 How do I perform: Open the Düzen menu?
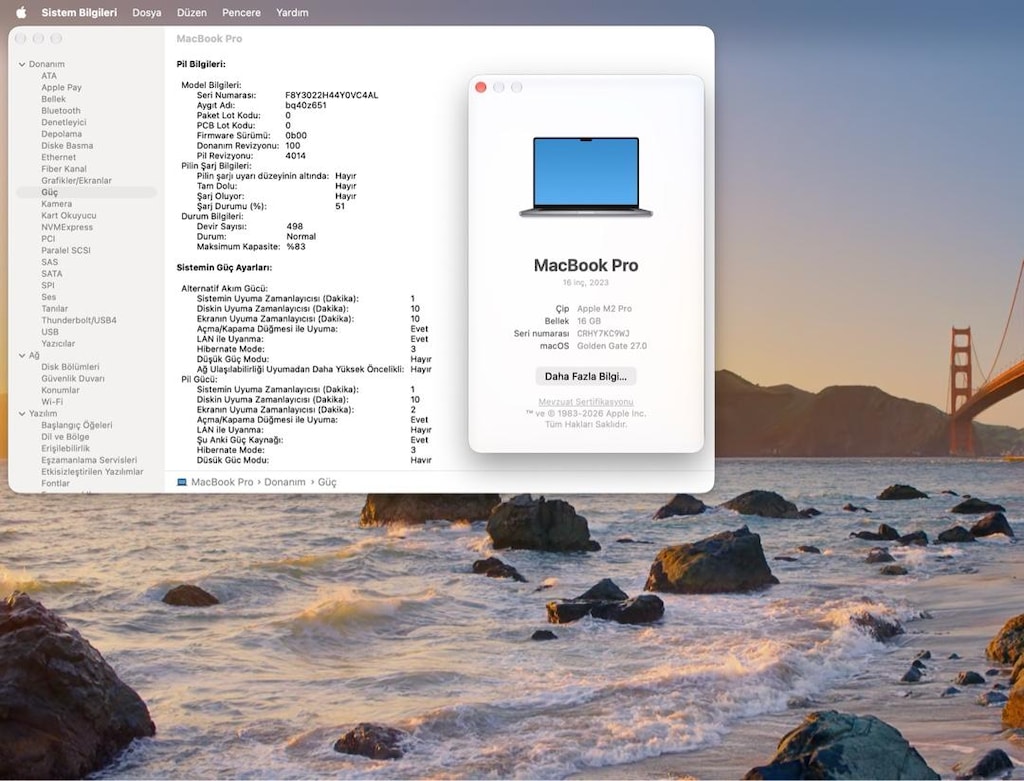[191, 12]
